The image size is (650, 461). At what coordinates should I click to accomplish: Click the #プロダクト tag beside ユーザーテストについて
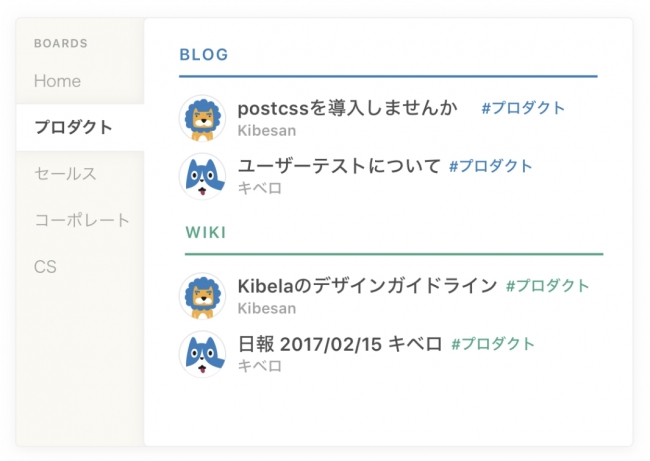tap(491, 166)
